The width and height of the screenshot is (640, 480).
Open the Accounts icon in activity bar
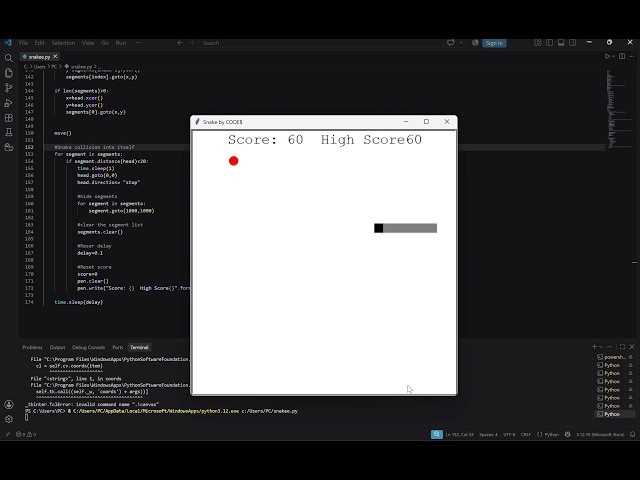pos(9,404)
